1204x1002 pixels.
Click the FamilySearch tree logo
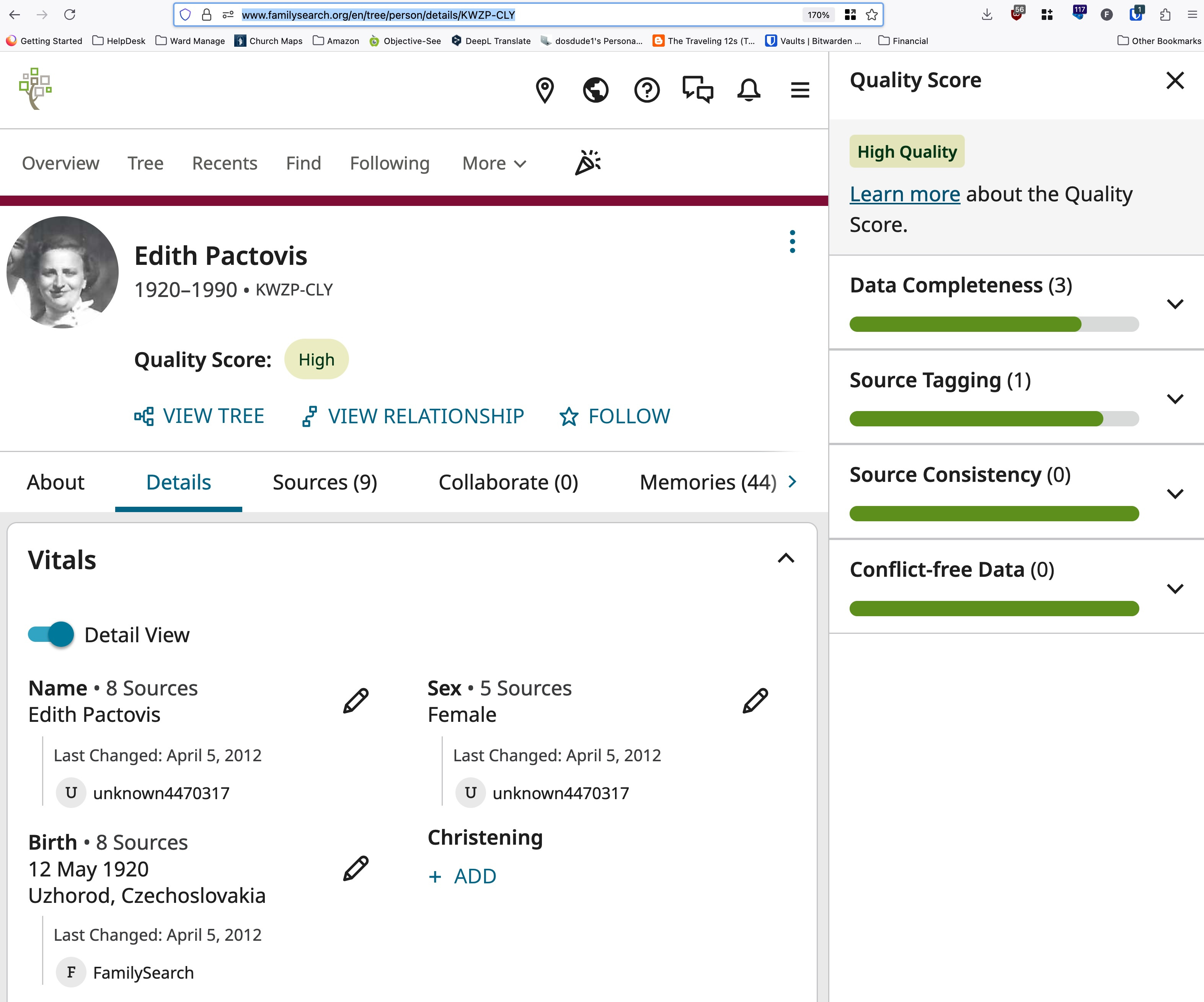(36, 89)
